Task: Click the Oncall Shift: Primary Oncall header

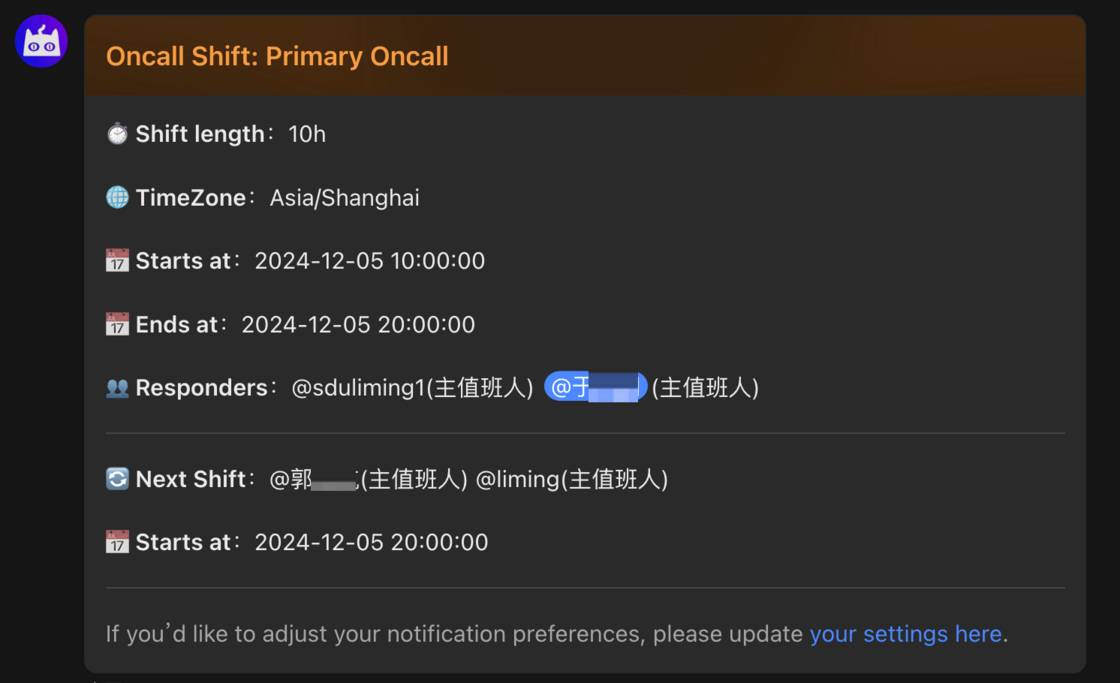Action: [277, 56]
